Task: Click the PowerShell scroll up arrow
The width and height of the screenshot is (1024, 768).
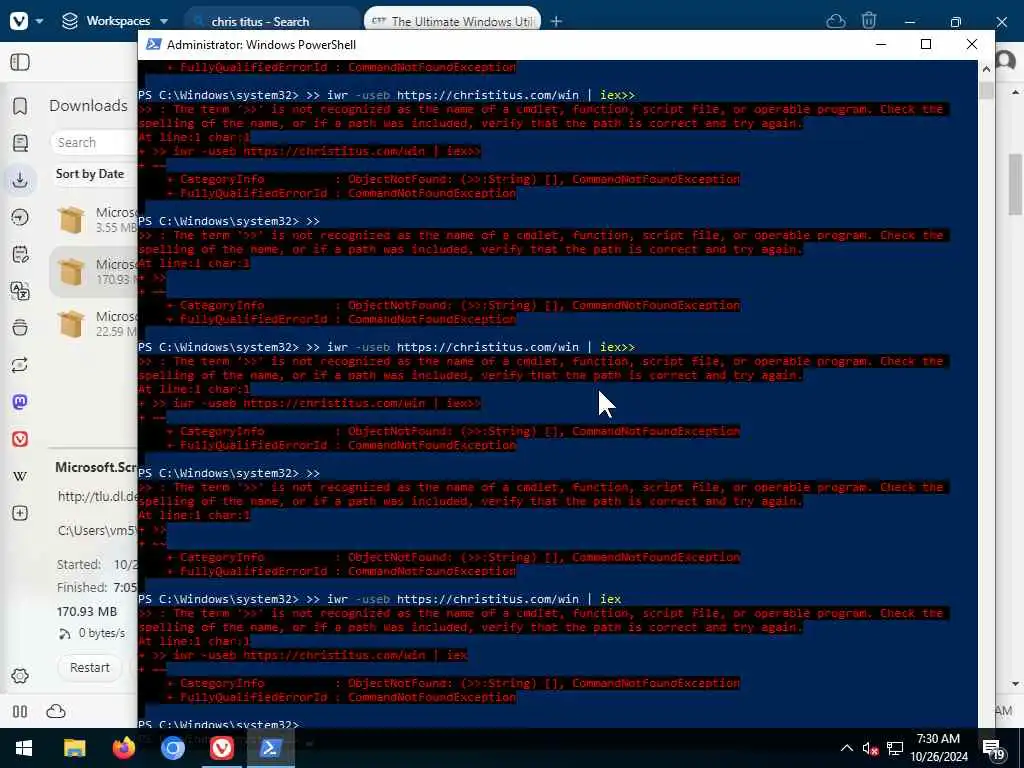Action: (x=986, y=69)
